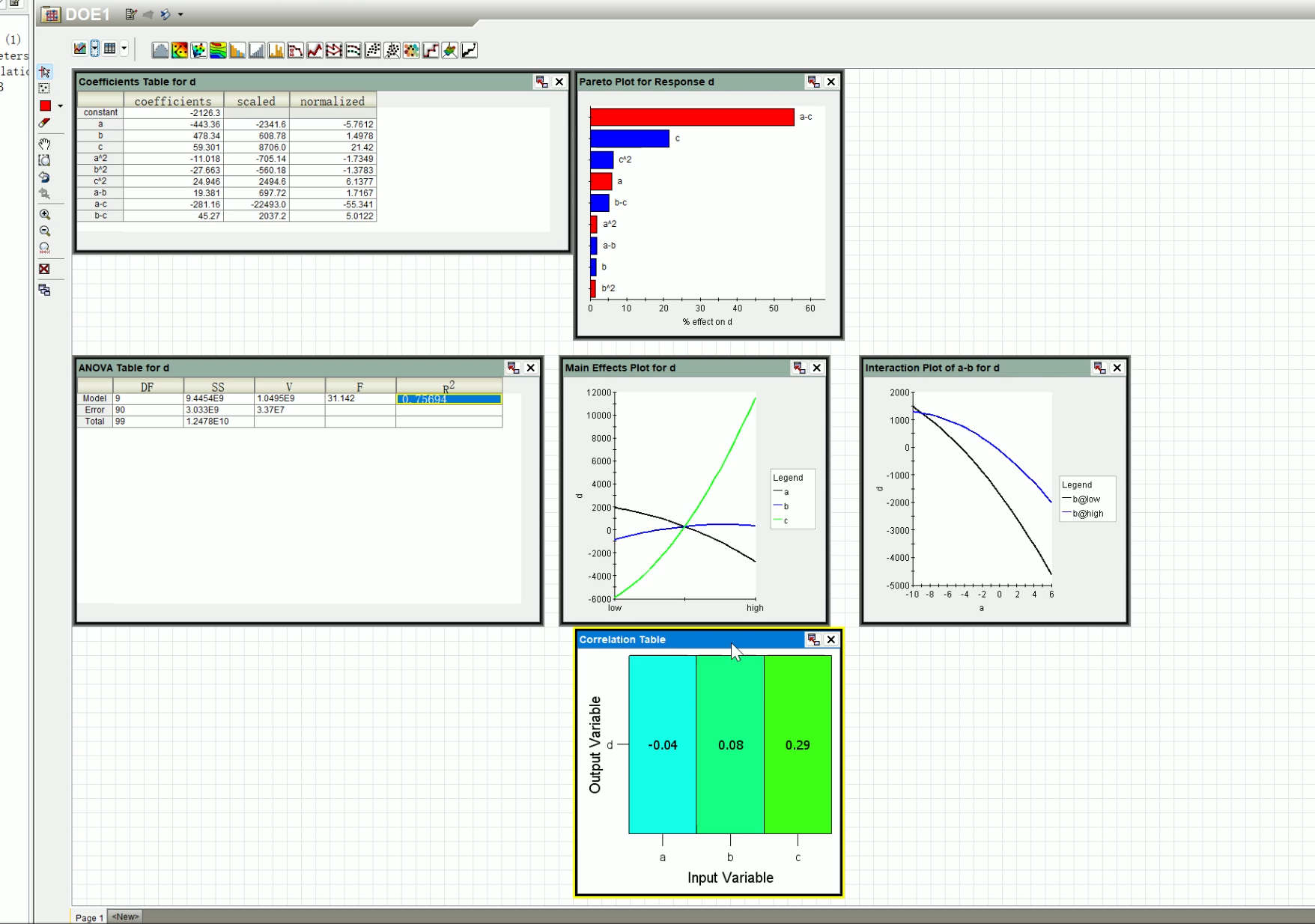Add a new page with the <New> tab
Image resolution: width=1315 pixels, height=924 pixels.
[125, 917]
